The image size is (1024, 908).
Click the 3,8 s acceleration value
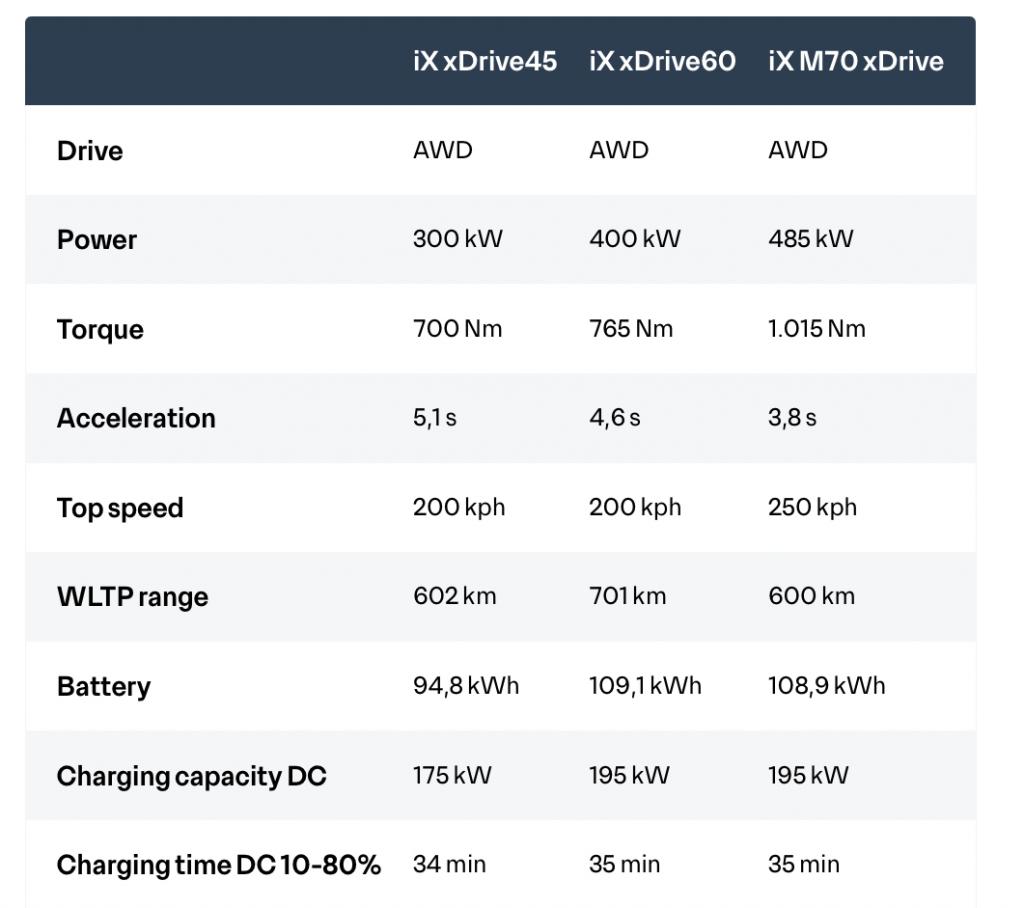792,417
